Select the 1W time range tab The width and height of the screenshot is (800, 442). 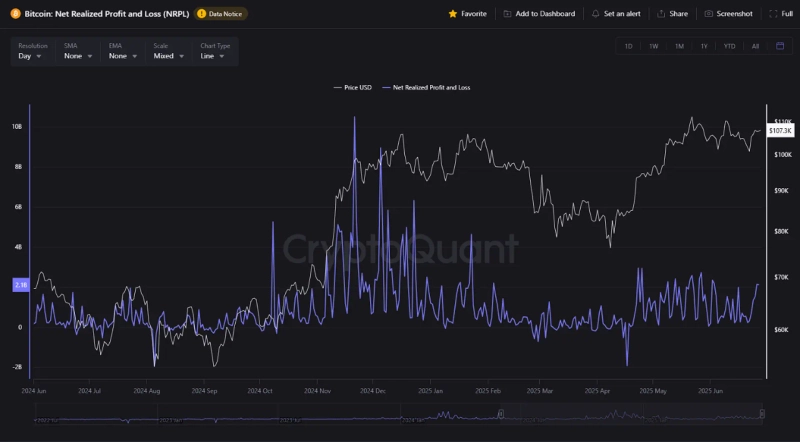[653, 46]
